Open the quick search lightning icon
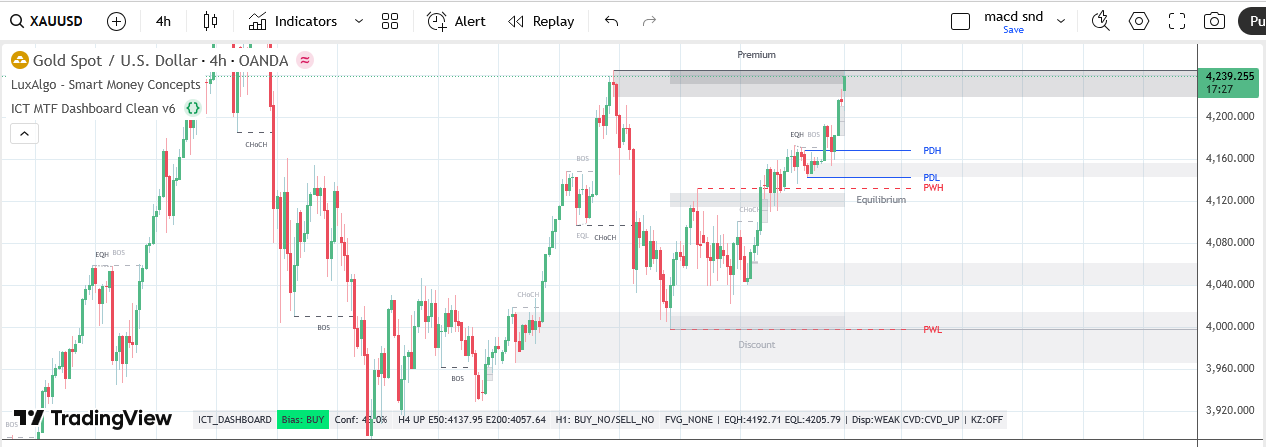 [x=1100, y=21]
